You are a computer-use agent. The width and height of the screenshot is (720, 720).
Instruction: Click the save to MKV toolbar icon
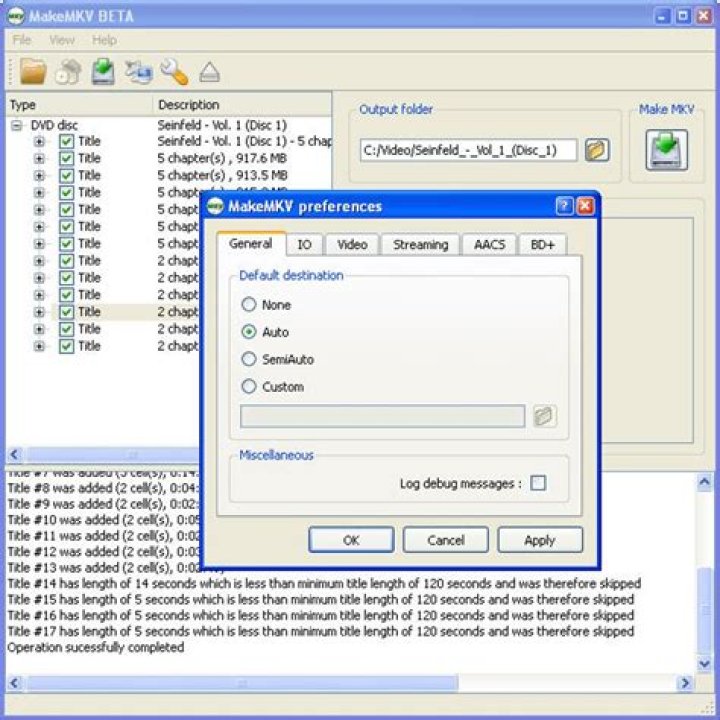103,72
